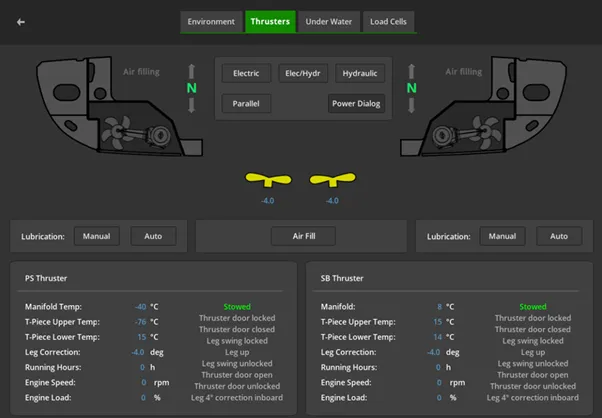Click SB 'Thruster door closed' status
Screen dimensions: 602x418
(x=533, y=329)
